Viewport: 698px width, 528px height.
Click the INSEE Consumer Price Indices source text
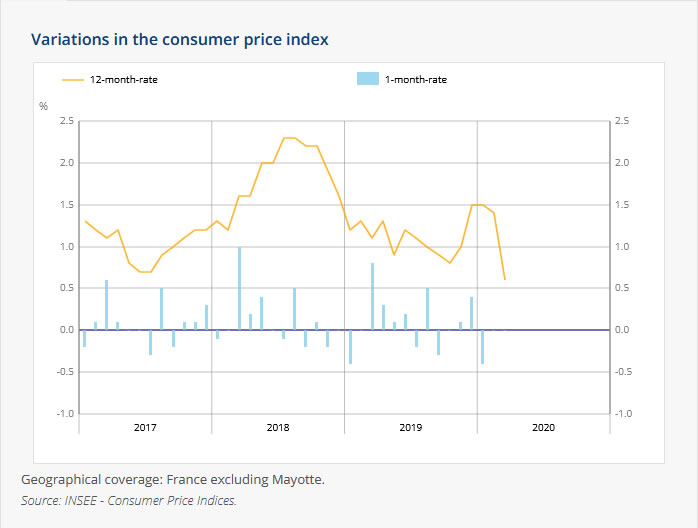tap(129, 500)
